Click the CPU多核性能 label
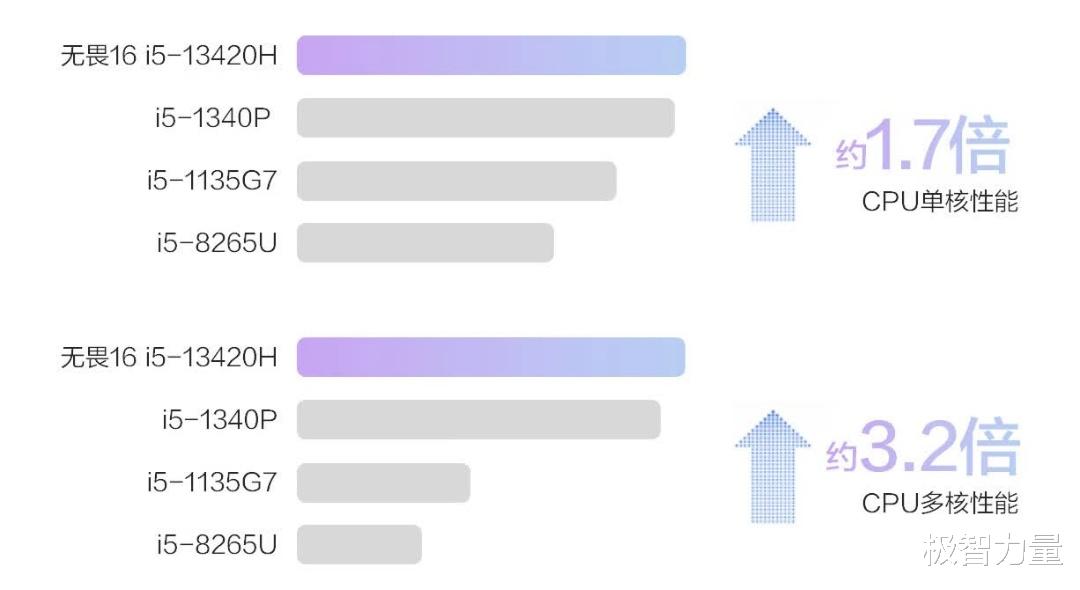This screenshot has width=1080, height=590. coord(939,503)
